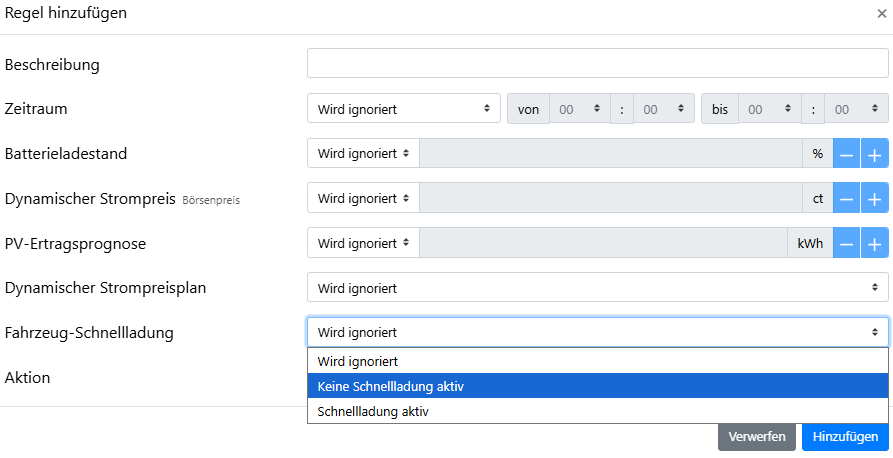Screen dimensions: 893x458
Task: Click the plus button for PV-Ertragsprognose
Action: (x=875, y=243)
